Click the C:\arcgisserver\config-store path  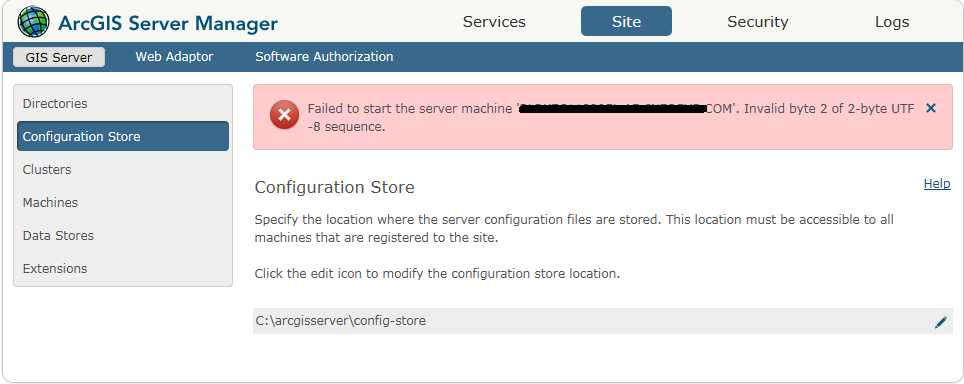[x=340, y=321]
